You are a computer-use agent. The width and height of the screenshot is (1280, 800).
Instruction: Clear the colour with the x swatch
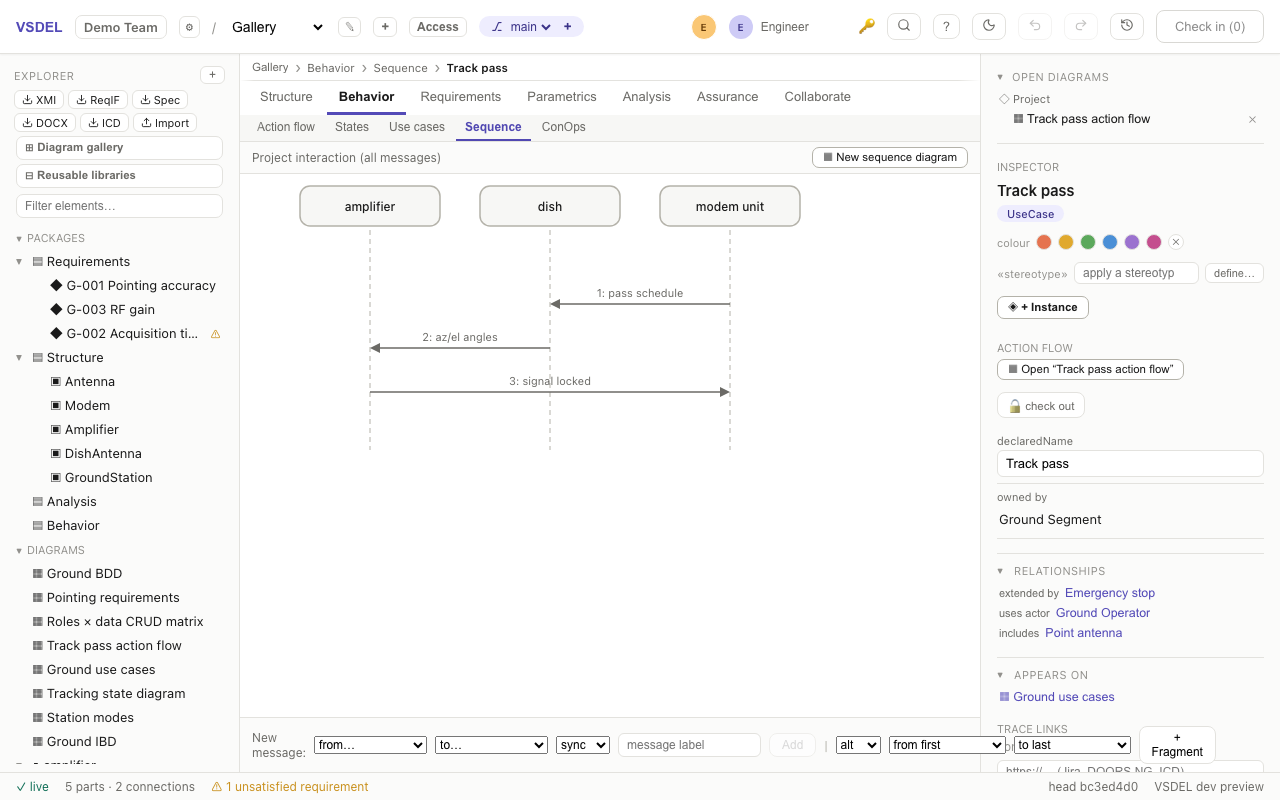click(x=1176, y=242)
